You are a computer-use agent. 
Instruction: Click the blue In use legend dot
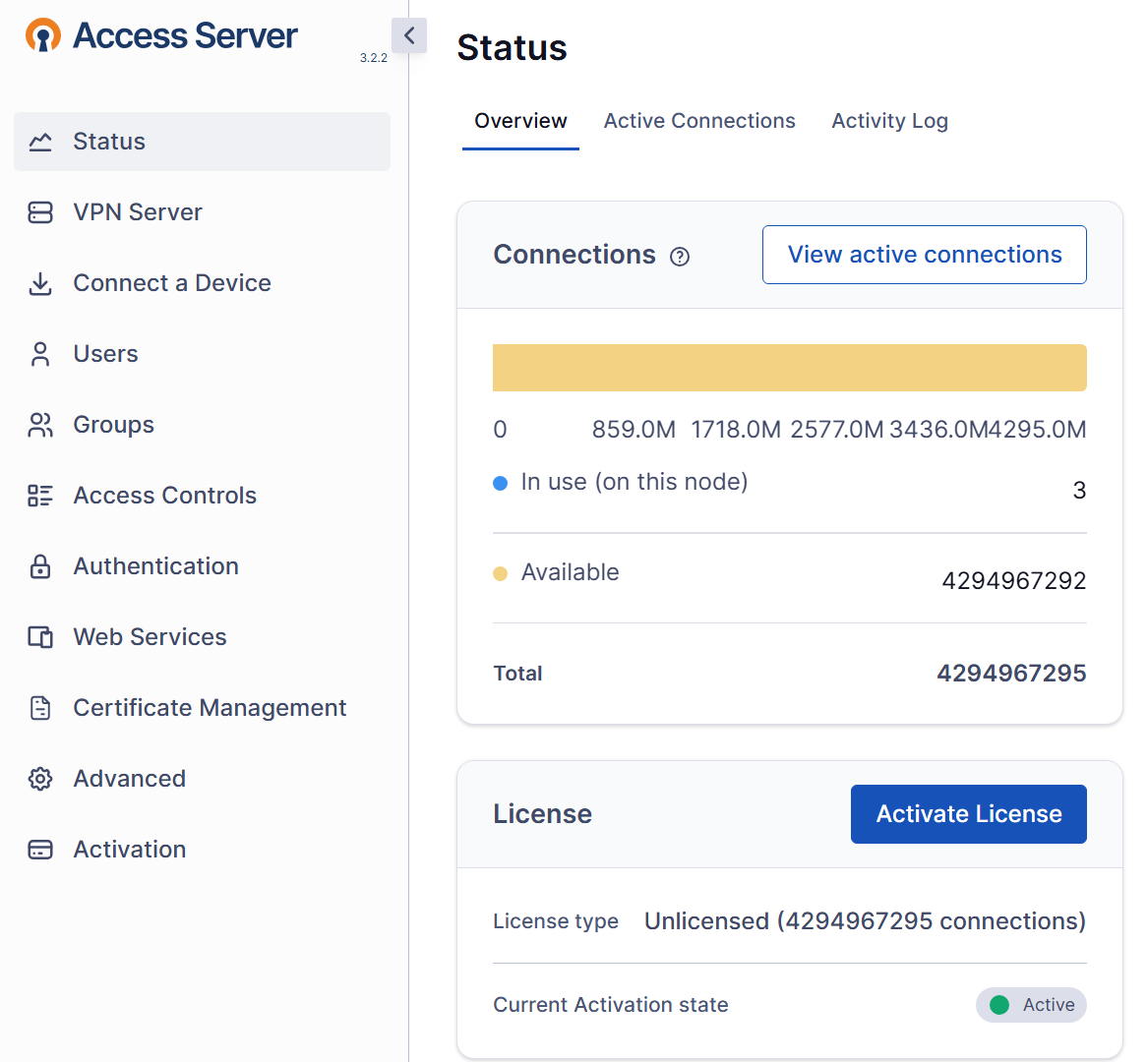click(501, 483)
